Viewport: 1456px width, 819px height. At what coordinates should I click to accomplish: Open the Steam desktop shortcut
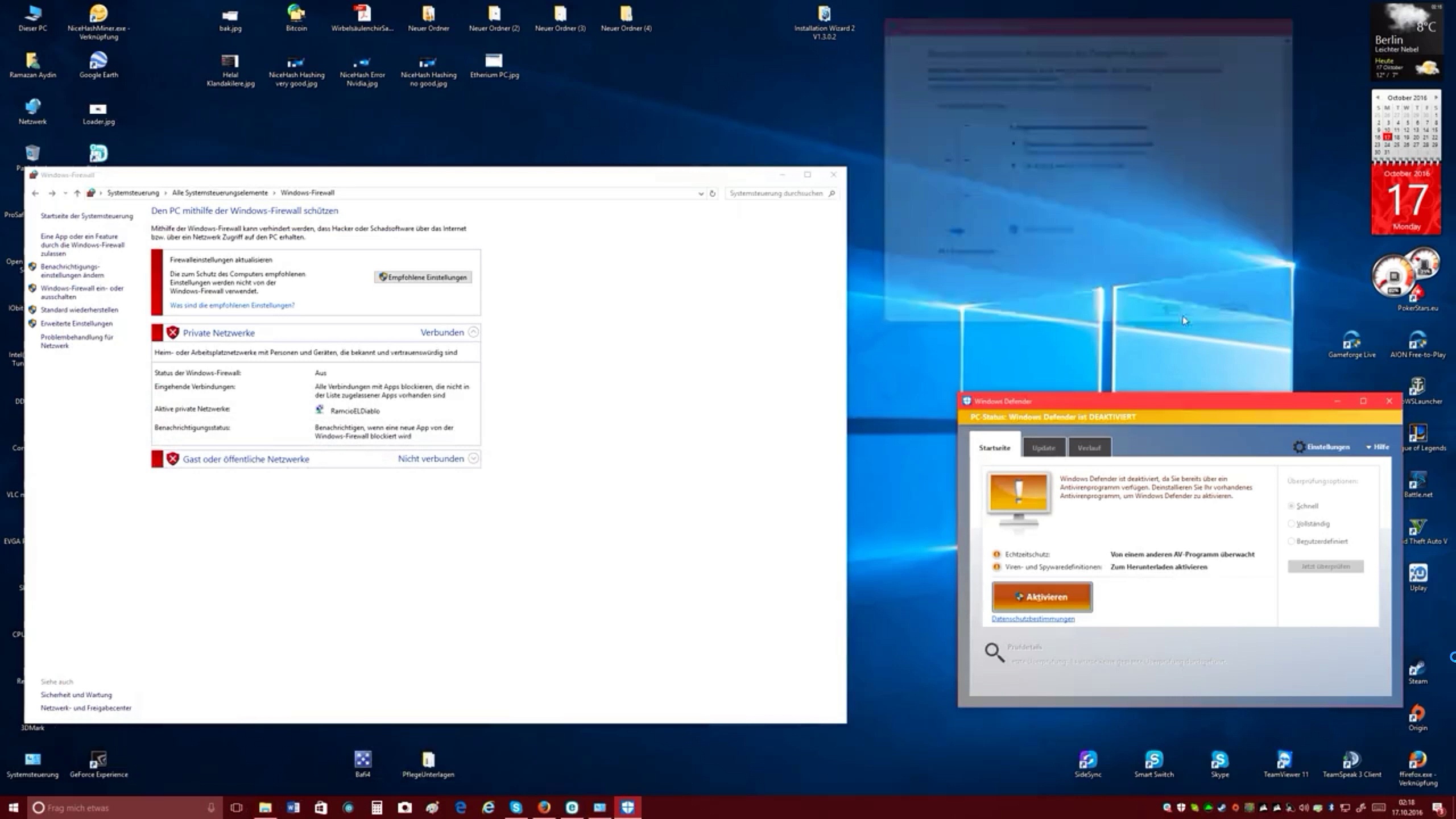1417,668
